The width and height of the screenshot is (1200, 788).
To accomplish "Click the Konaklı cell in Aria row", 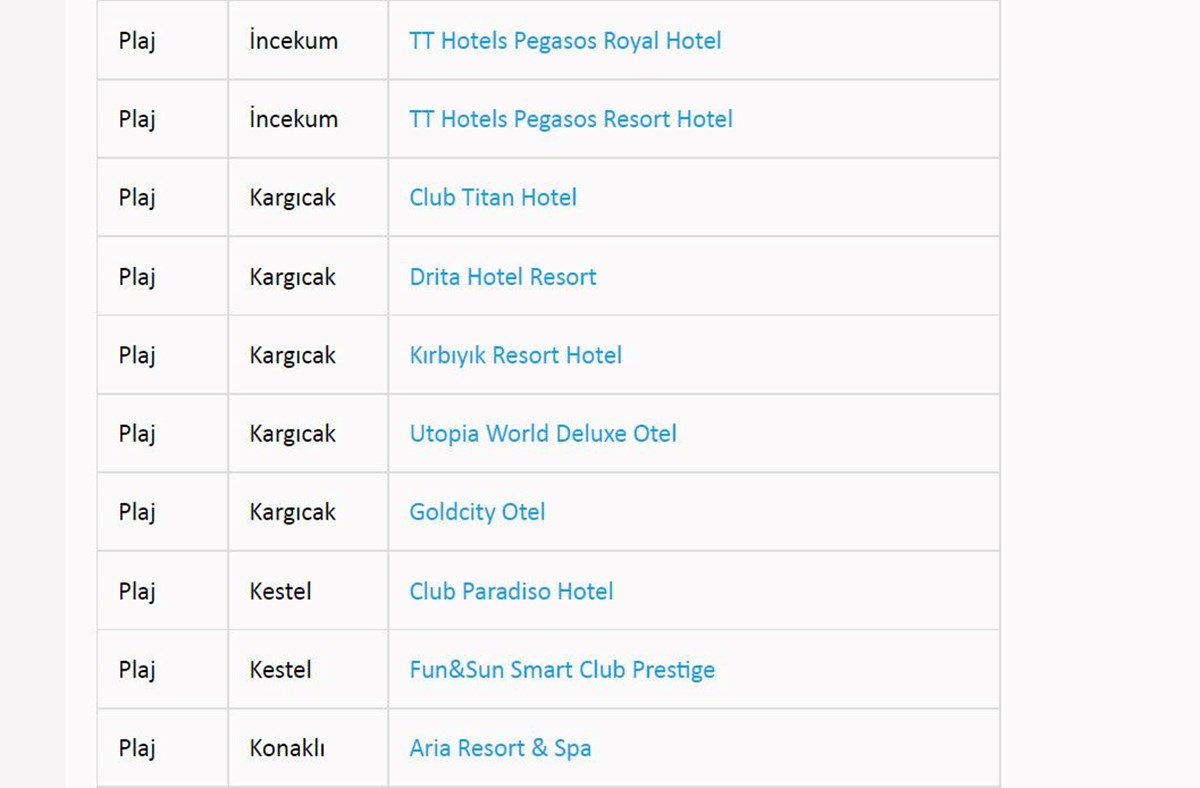I will tap(308, 748).
